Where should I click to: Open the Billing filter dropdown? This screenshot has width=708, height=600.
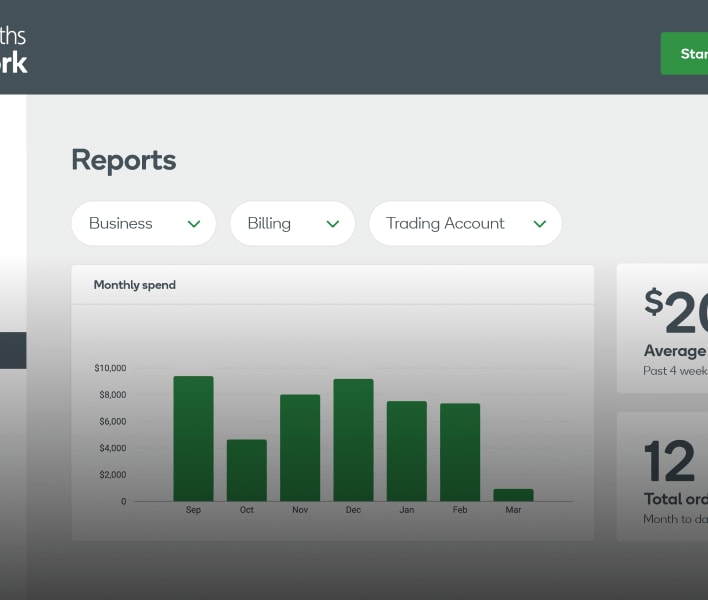click(x=292, y=224)
